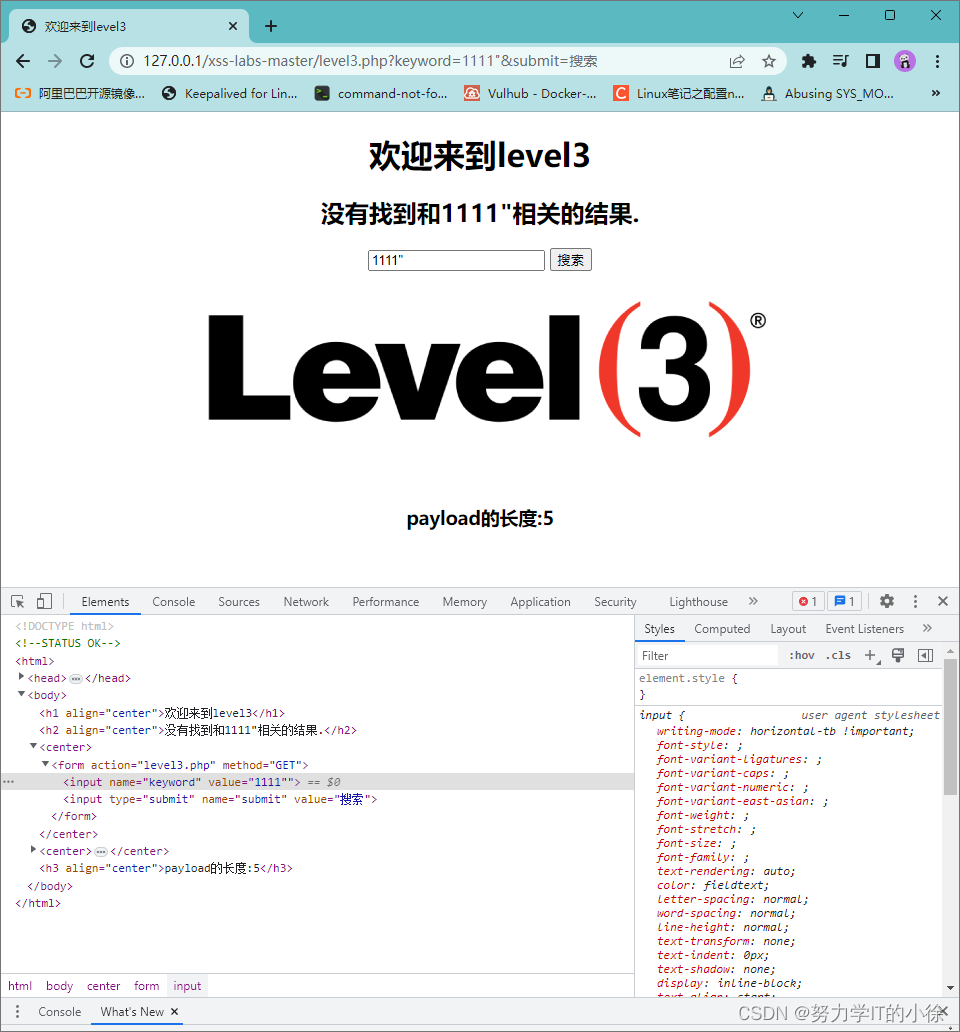Expand the head node in the DOM tree

point(21,677)
